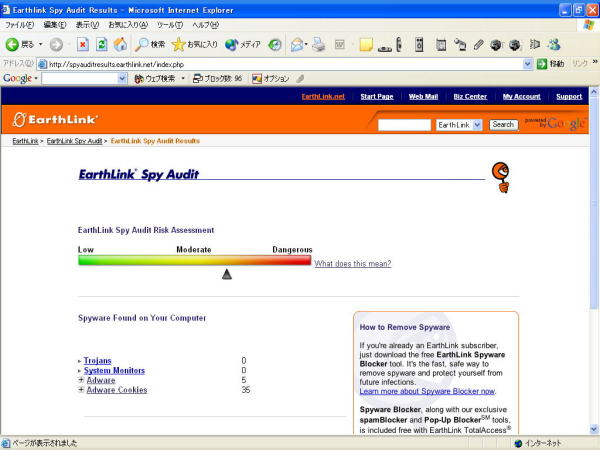Viewport: 600px width, 450px height.
Task: Click the Trojans link
Action: [98, 360]
